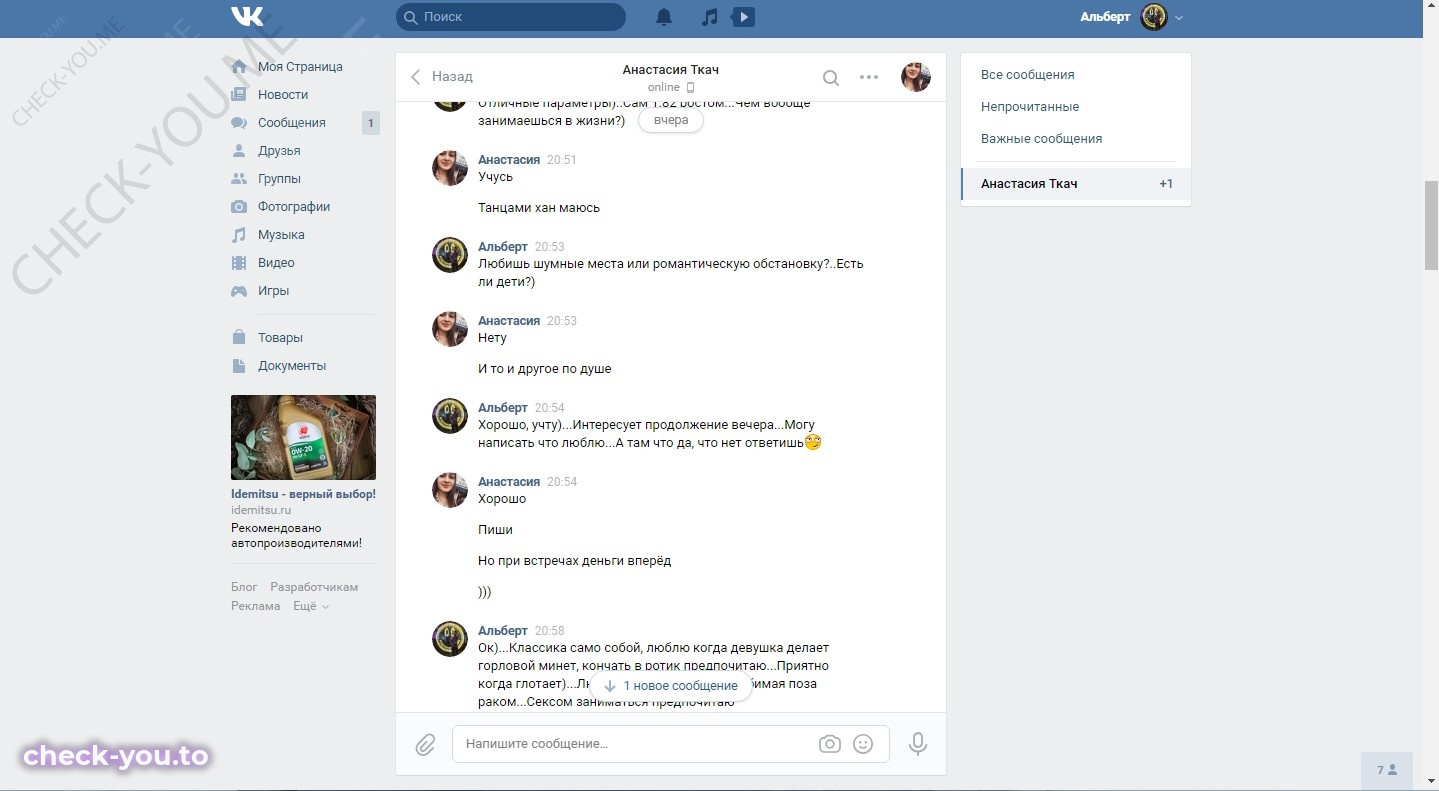The height and width of the screenshot is (791, 1439).
Task: Open the emoji smiley picker
Action: coord(863,744)
